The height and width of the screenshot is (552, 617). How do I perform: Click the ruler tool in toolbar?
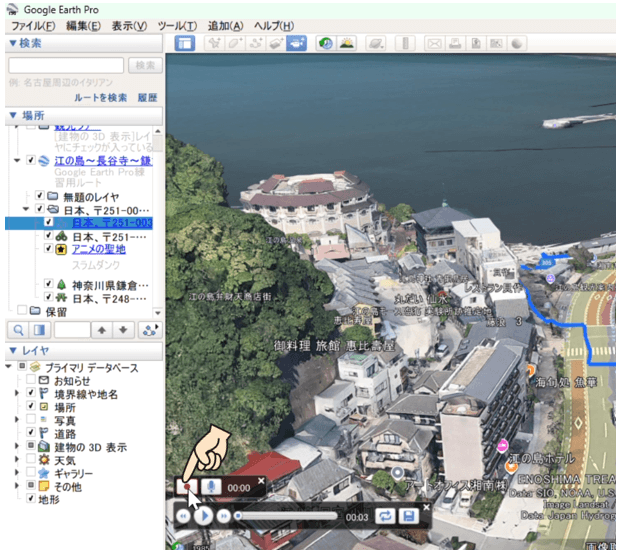[404, 44]
